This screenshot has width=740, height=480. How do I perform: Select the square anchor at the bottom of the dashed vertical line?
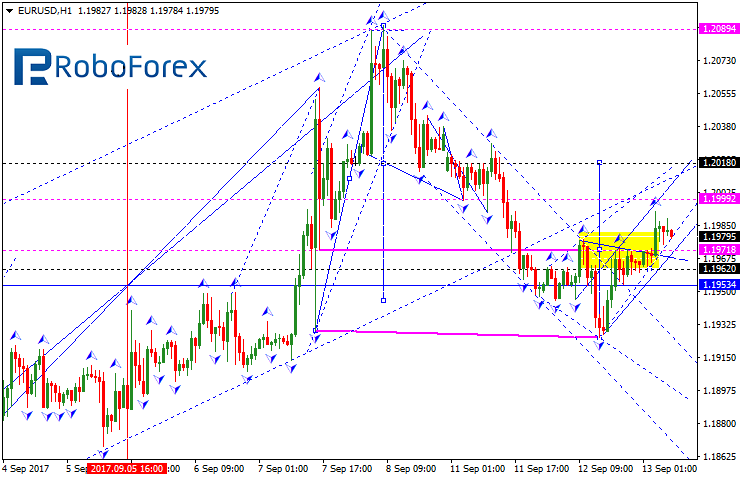point(383,300)
